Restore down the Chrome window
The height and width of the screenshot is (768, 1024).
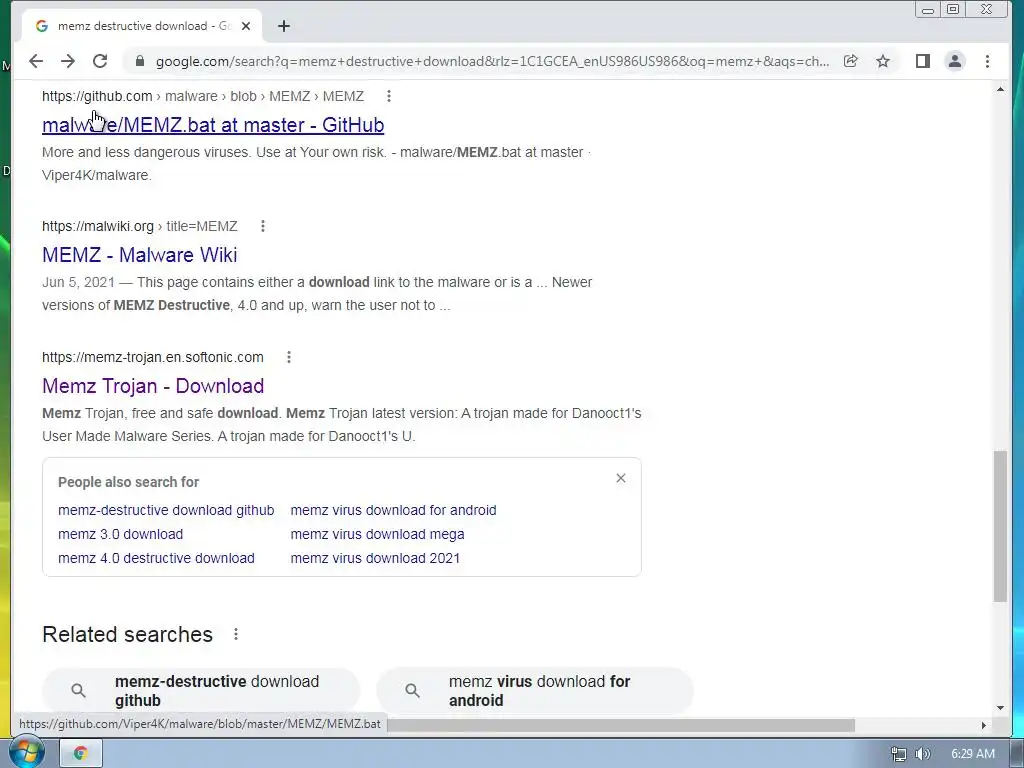pyautogui.click(x=953, y=10)
